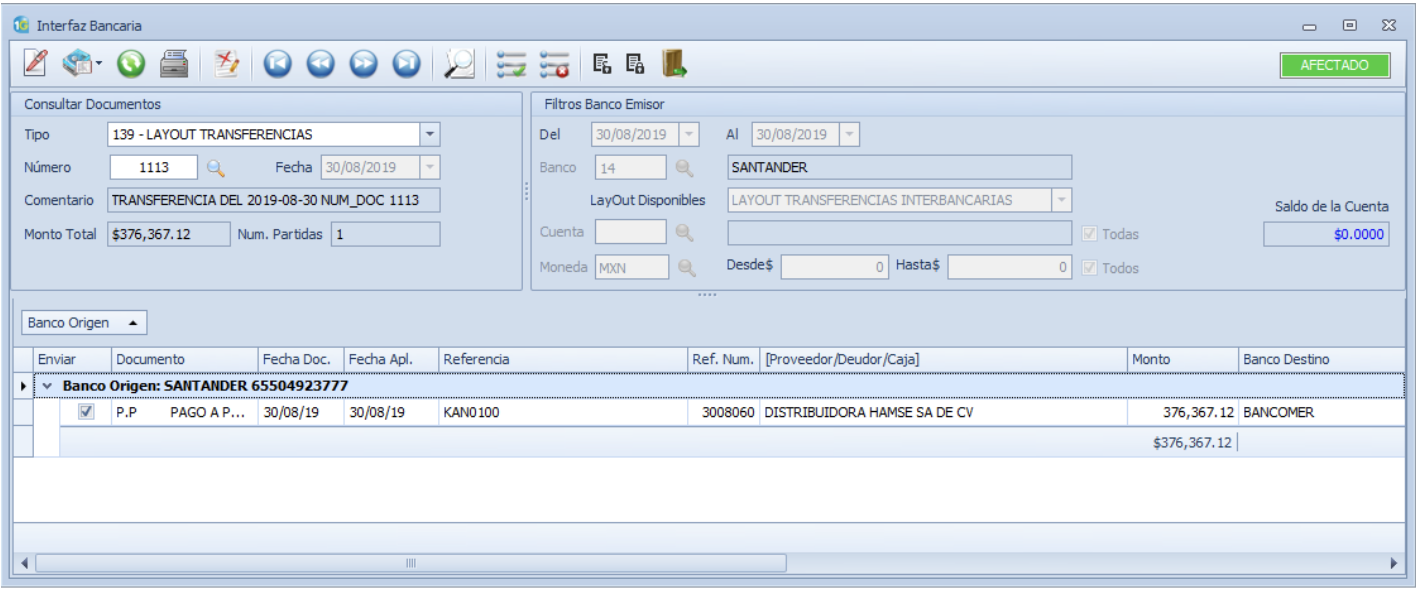The width and height of the screenshot is (1416, 592).
Task: Toggle the Enviar checkbox for KAN0100 row
Action: coord(86,411)
